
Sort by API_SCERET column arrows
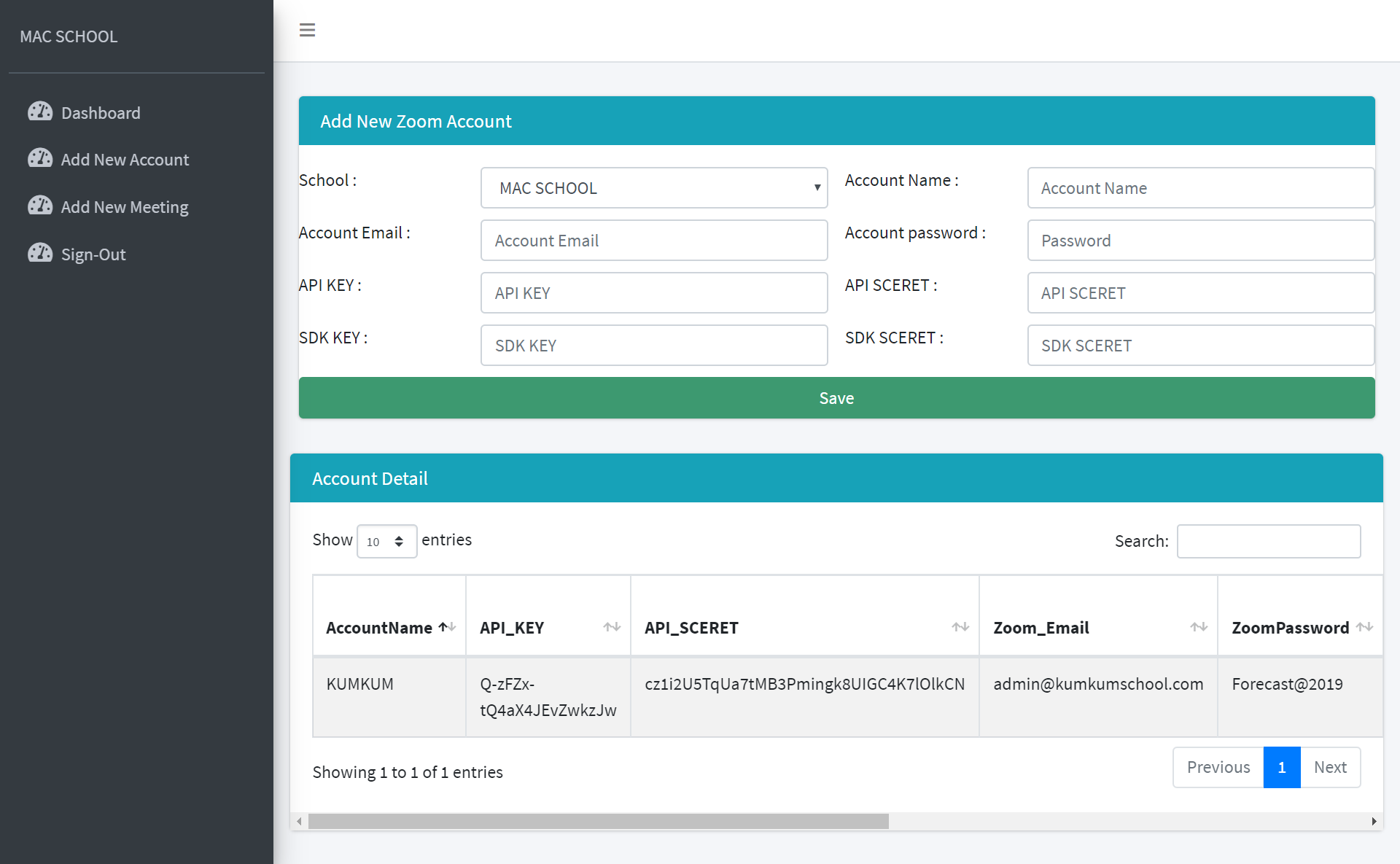(x=960, y=627)
